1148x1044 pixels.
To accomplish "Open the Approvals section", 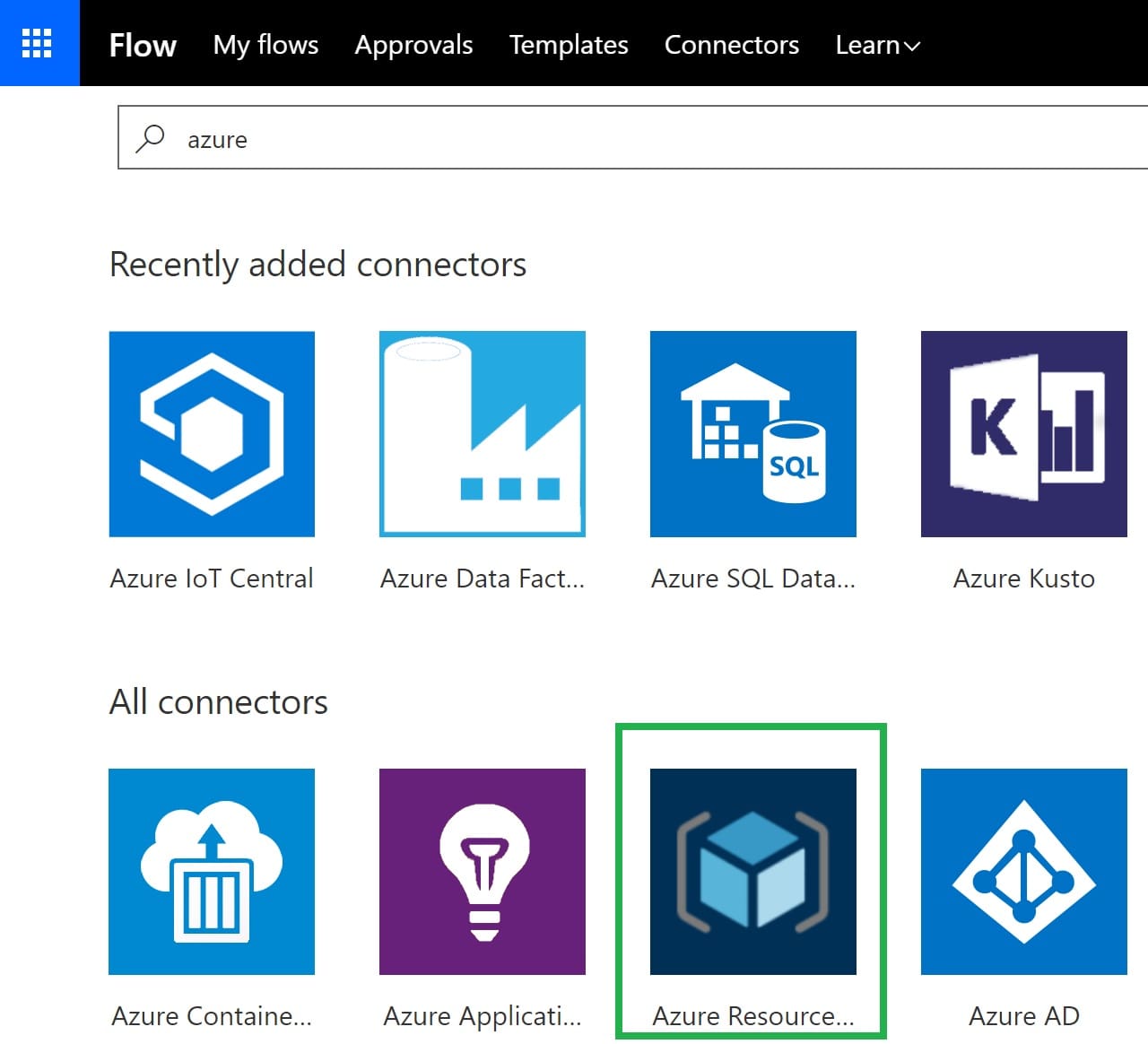I will tap(413, 45).
